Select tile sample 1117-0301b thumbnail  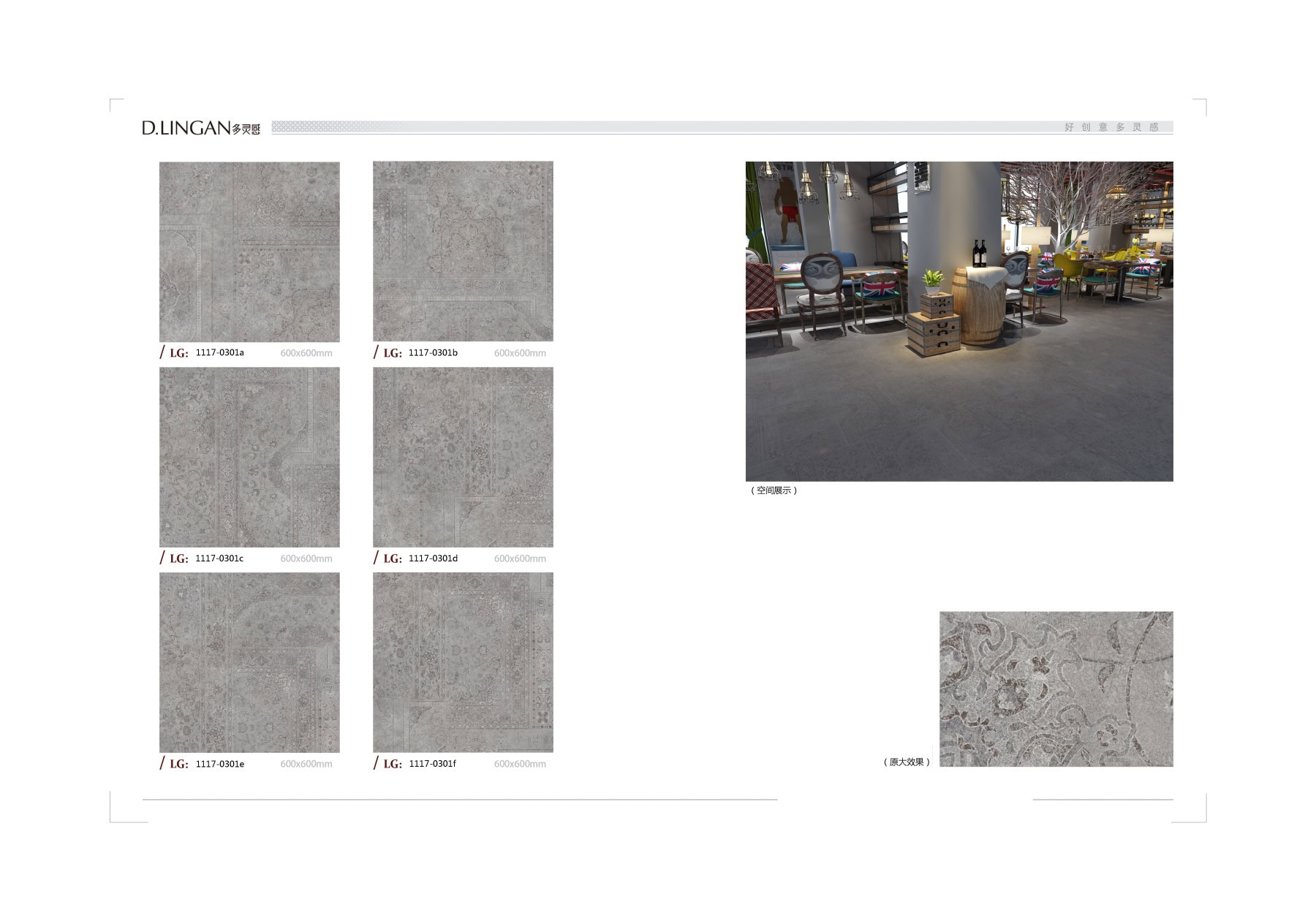coord(463,251)
